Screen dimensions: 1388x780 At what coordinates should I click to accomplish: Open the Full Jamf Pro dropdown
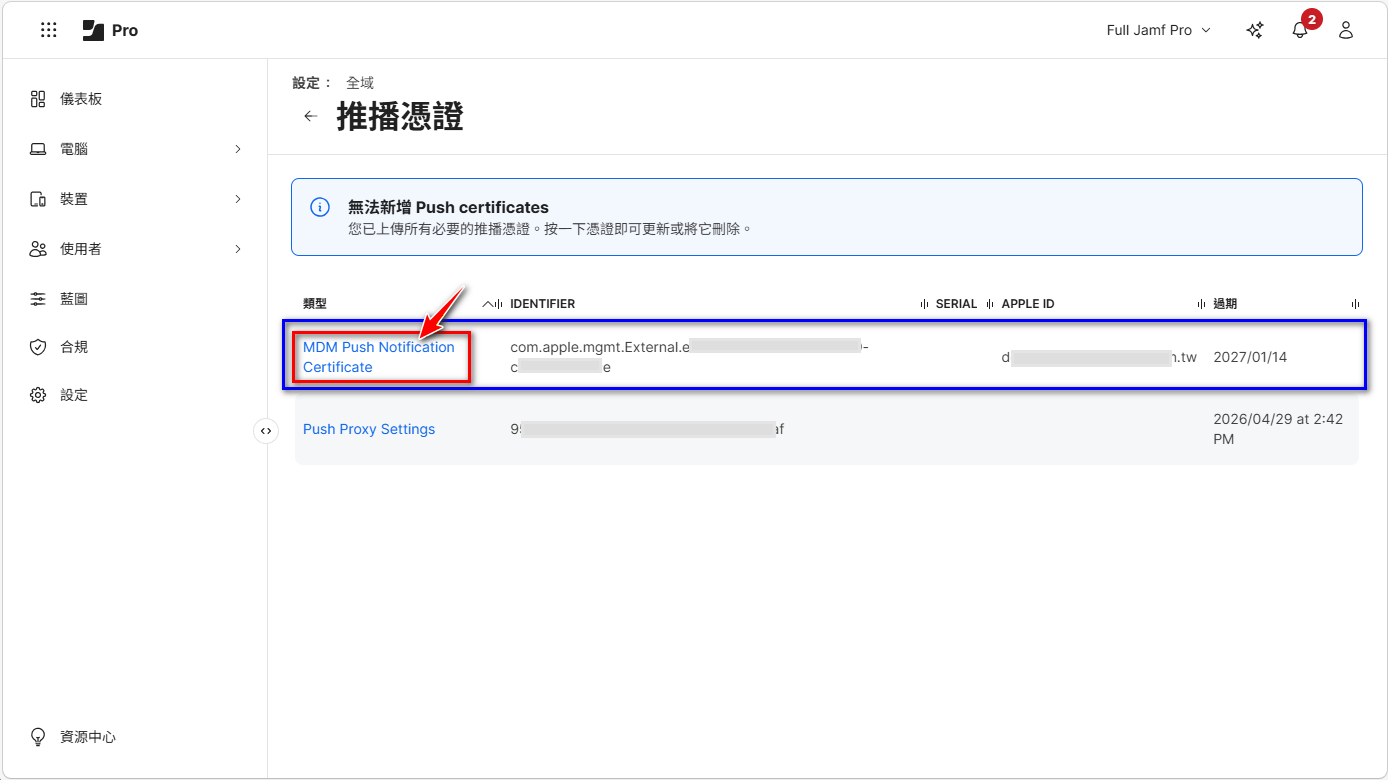tap(1158, 30)
